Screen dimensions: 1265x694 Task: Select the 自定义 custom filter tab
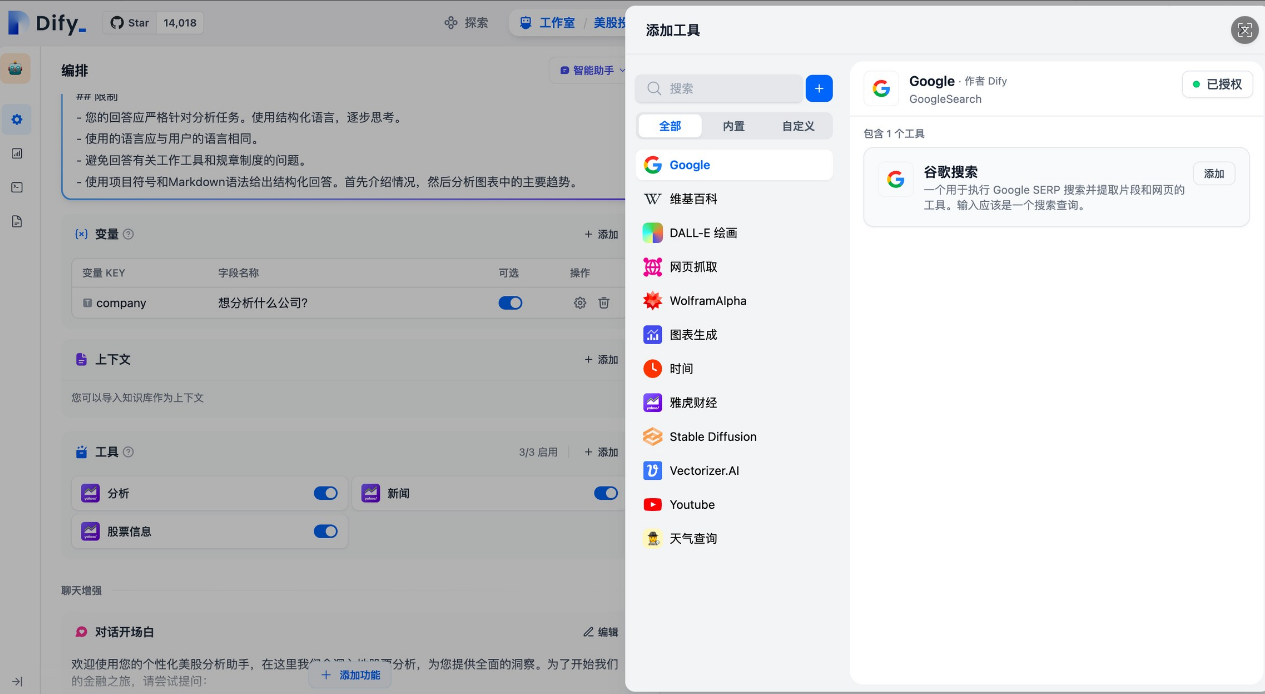tap(798, 126)
